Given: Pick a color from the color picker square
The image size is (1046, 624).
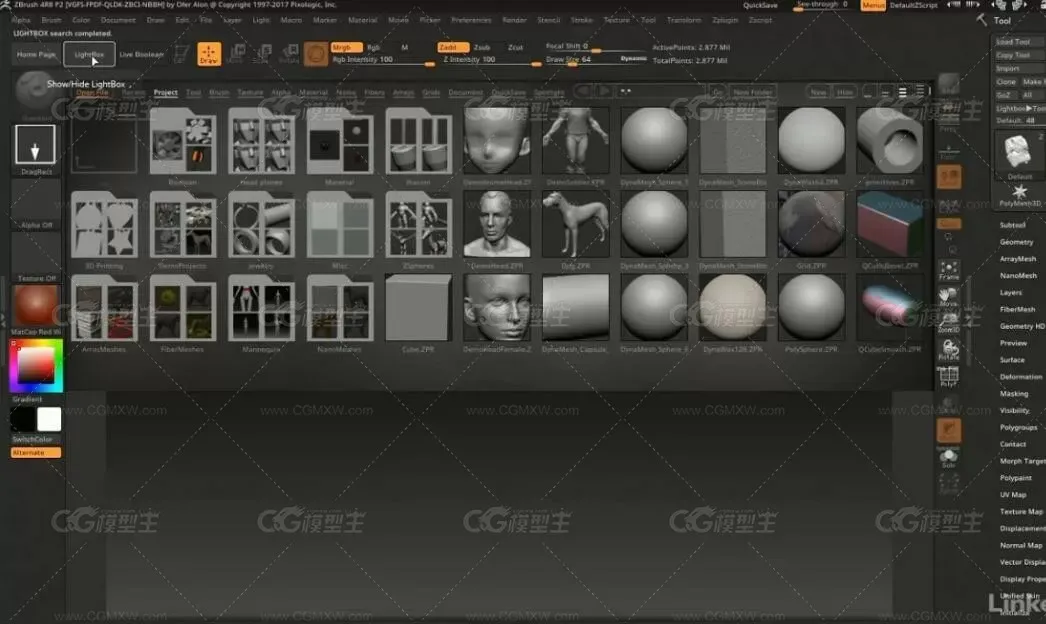Looking at the screenshot, I should (x=36, y=366).
